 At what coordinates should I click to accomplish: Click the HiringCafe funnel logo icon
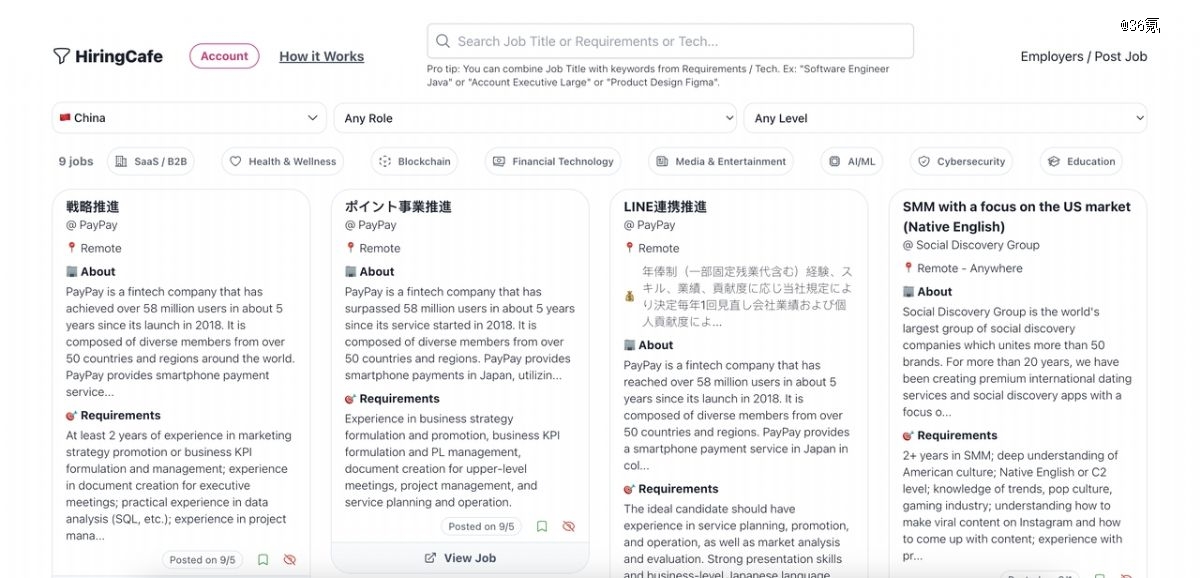(61, 56)
